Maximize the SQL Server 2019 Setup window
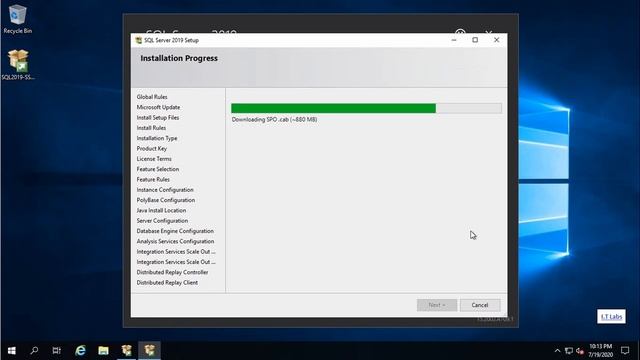Screen dimensions: 640x360 475,40
